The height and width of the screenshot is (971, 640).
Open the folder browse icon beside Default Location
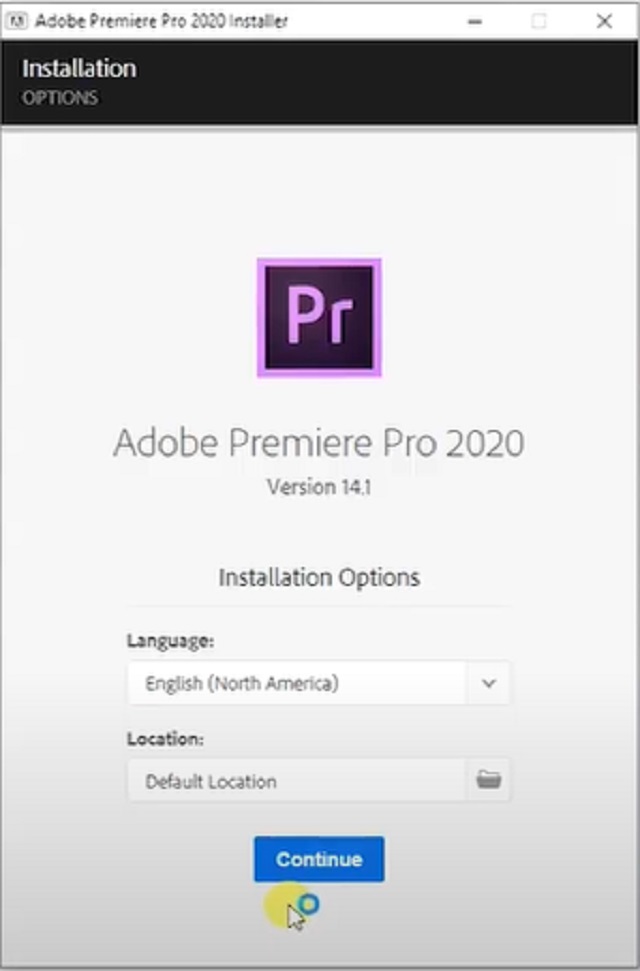489,781
